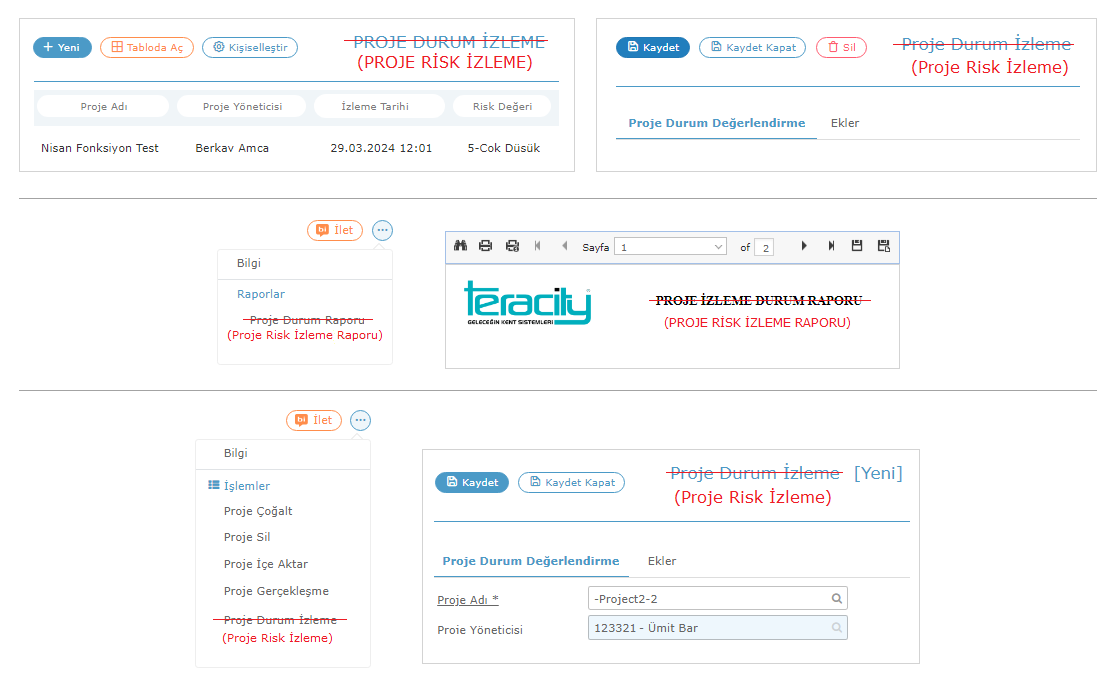The image size is (1116, 688).
Task: Jump to the last report page arrow
Action: pos(831,246)
